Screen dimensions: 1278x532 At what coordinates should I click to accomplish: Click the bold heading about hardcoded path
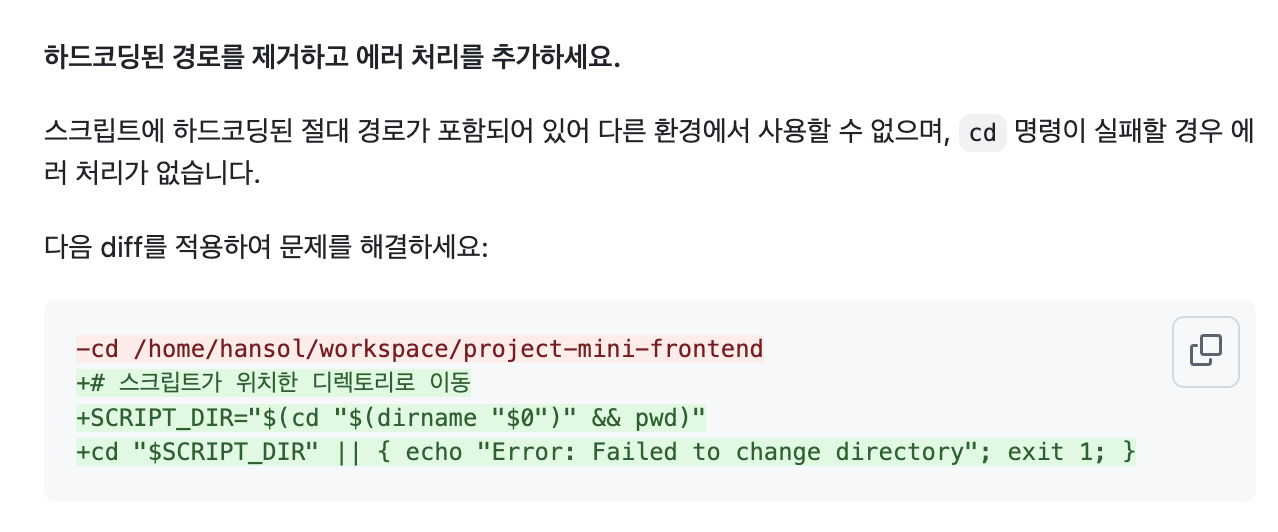332,56
